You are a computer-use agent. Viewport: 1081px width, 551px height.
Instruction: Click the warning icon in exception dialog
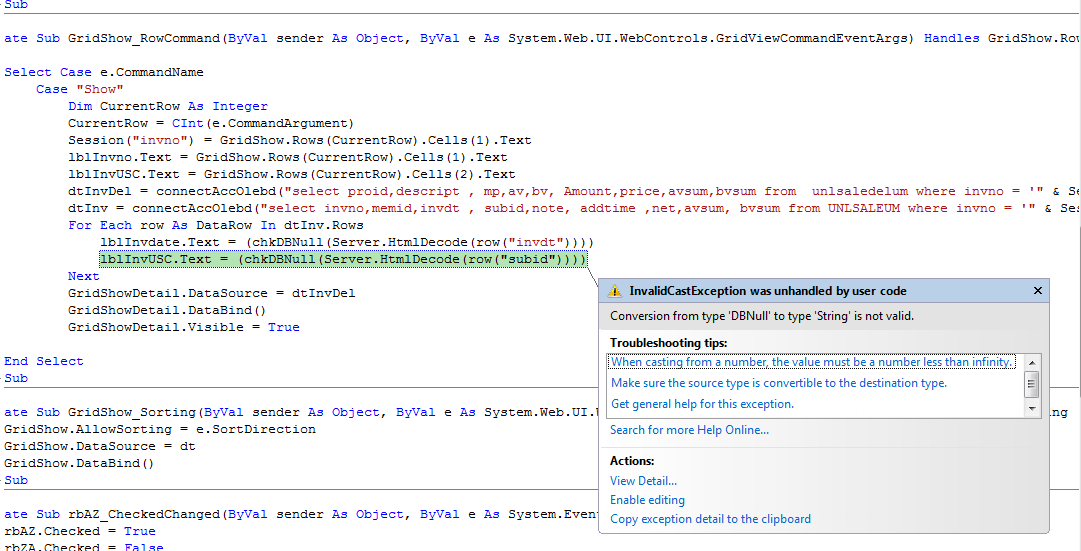point(614,291)
